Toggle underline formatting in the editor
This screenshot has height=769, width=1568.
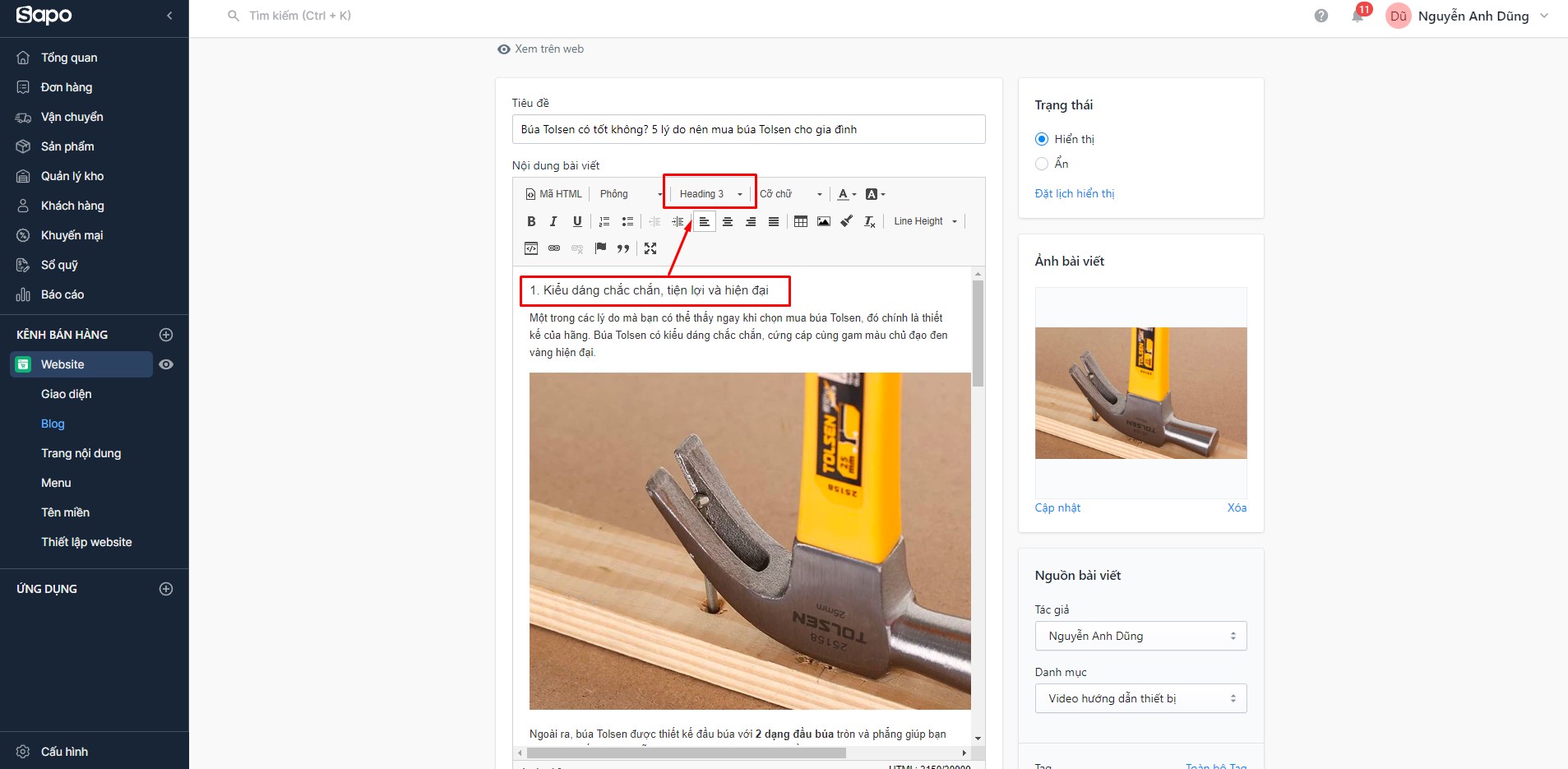tap(577, 221)
